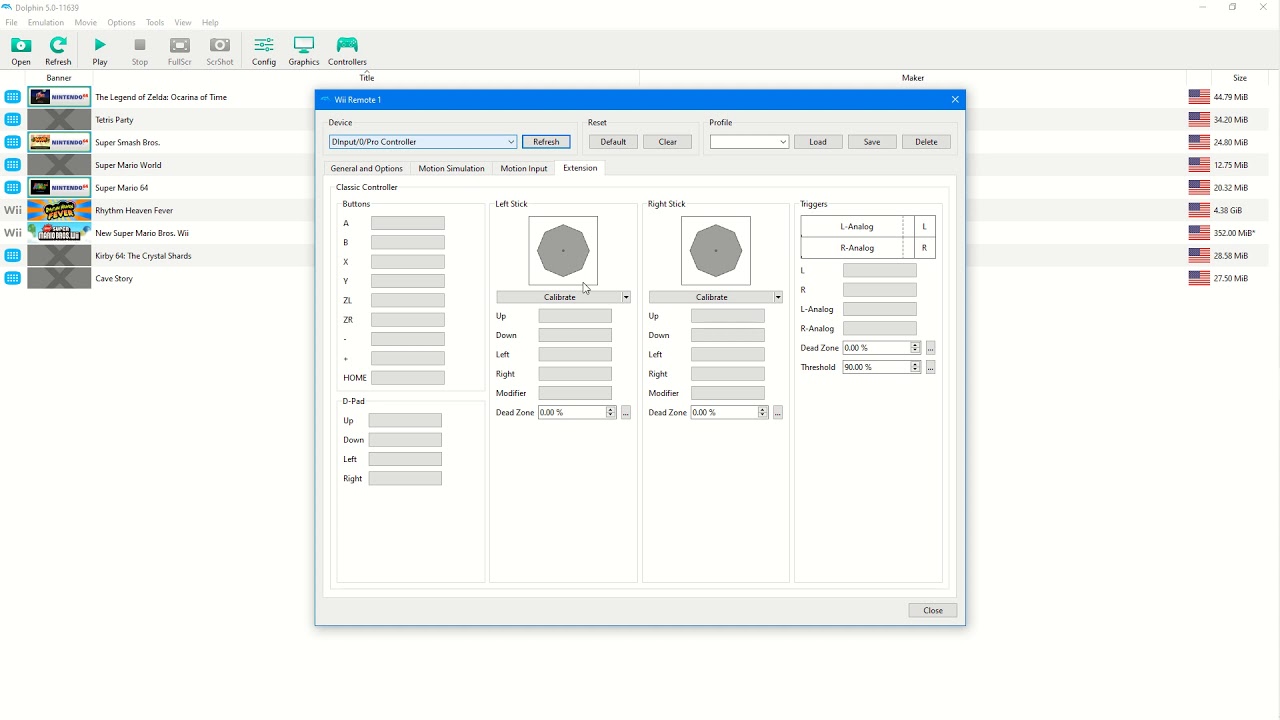Click ellipsis button beside Triggers Threshold
Image resolution: width=1280 pixels, height=720 pixels.
tap(930, 367)
